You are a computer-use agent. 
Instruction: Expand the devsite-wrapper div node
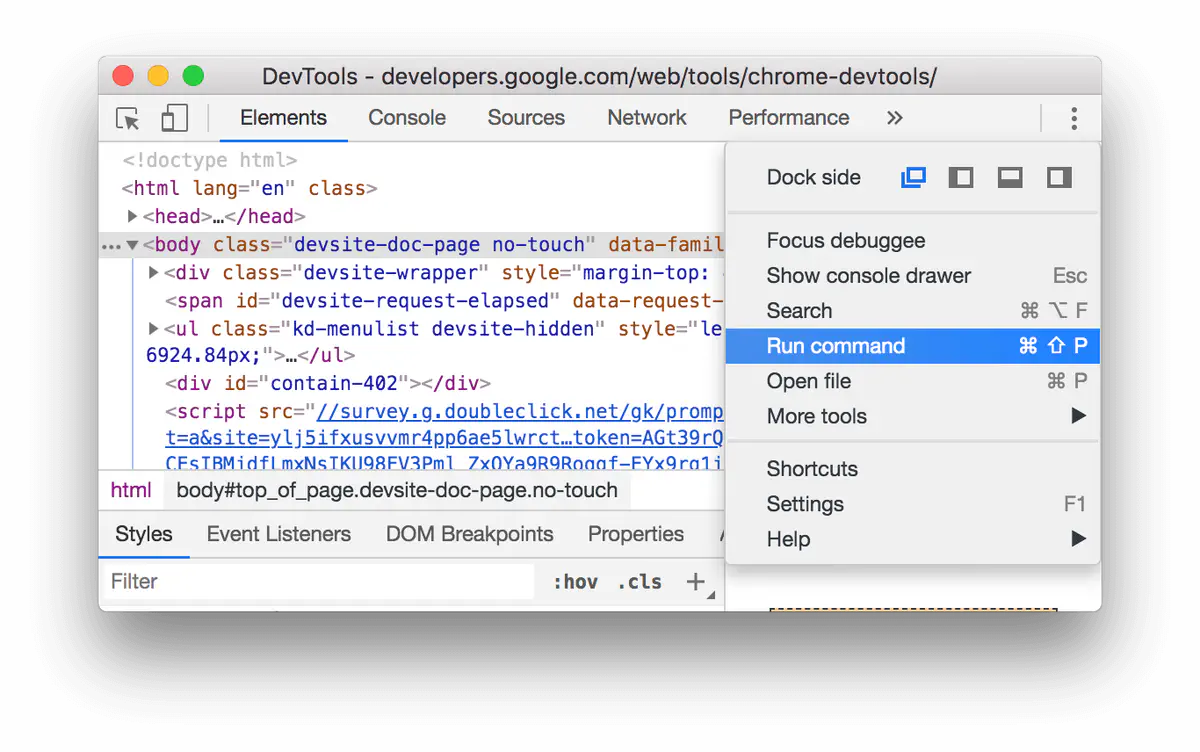pyautogui.click(x=153, y=272)
